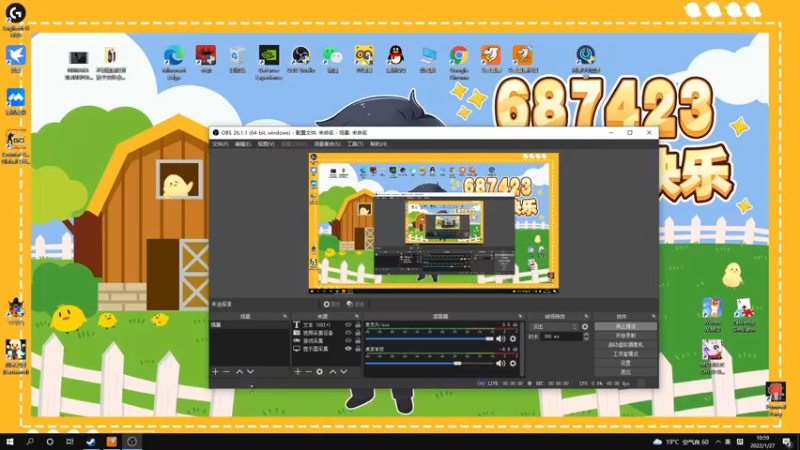Open Task View on the taskbar
The image size is (800, 450).
70,442
